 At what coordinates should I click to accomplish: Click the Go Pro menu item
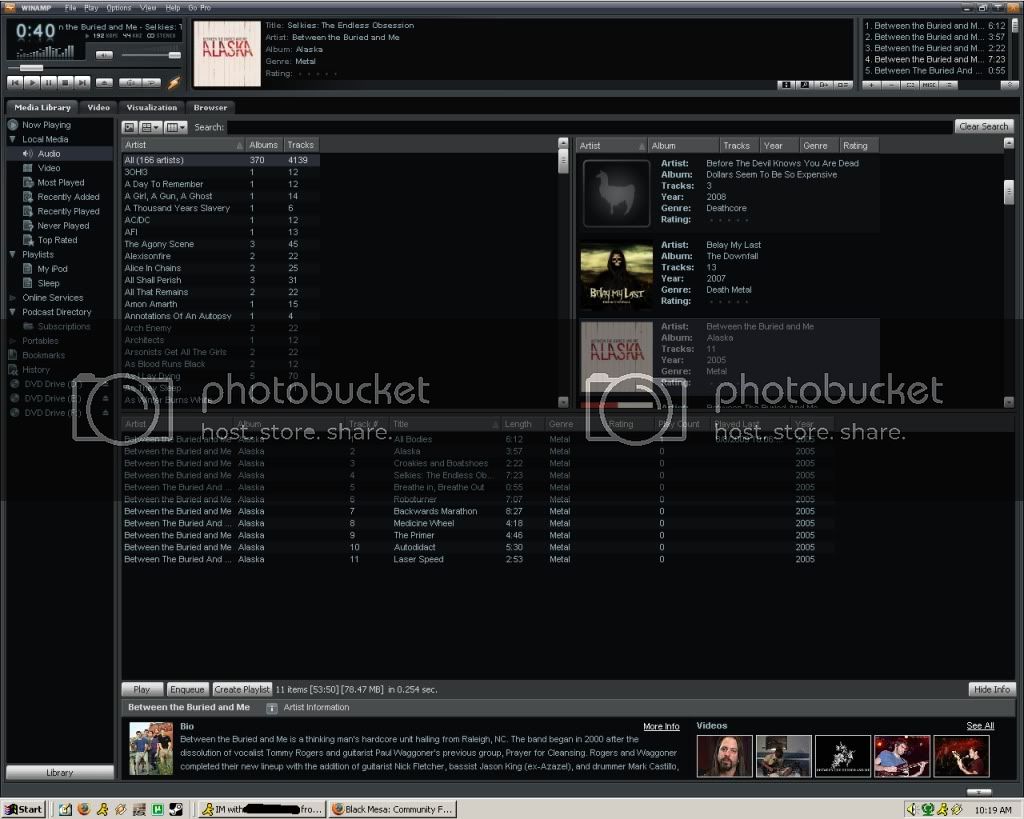pyautogui.click(x=199, y=8)
